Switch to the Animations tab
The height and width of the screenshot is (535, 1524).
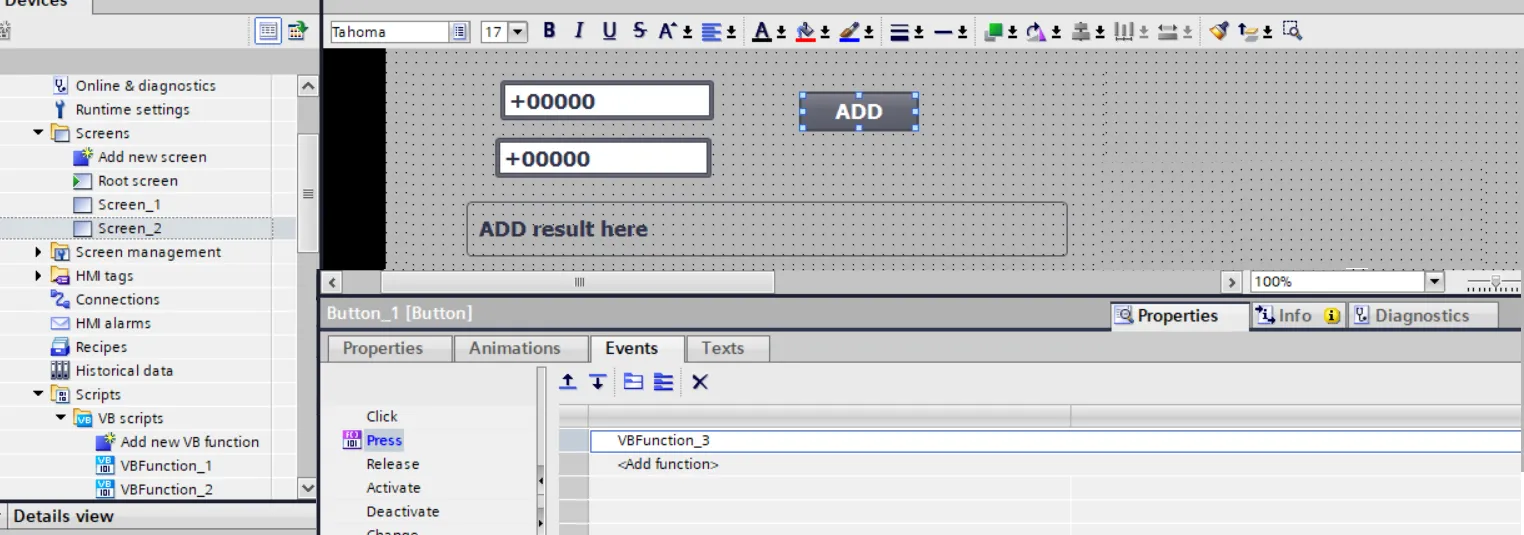coord(514,348)
